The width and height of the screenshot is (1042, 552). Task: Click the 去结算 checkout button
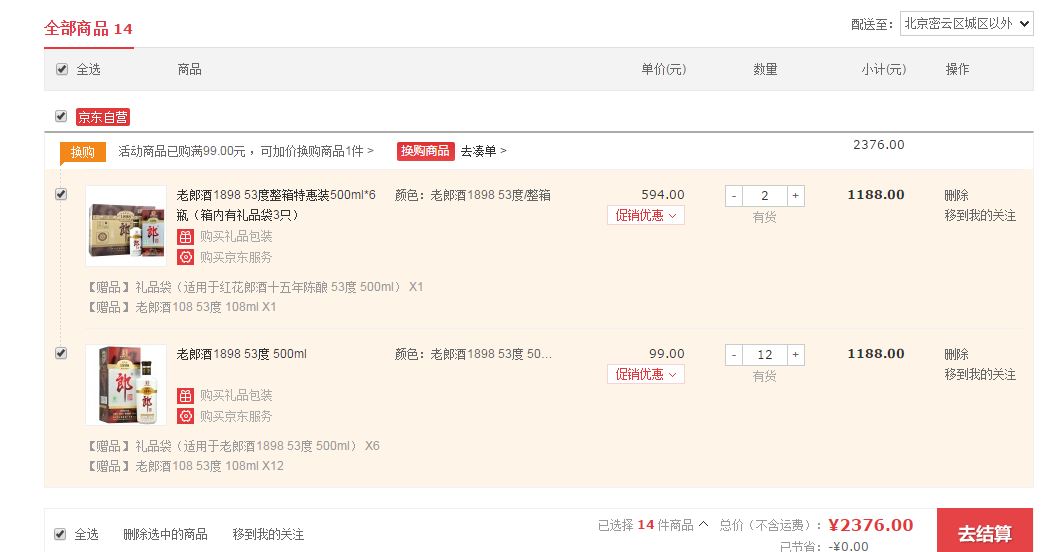(x=985, y=531)
